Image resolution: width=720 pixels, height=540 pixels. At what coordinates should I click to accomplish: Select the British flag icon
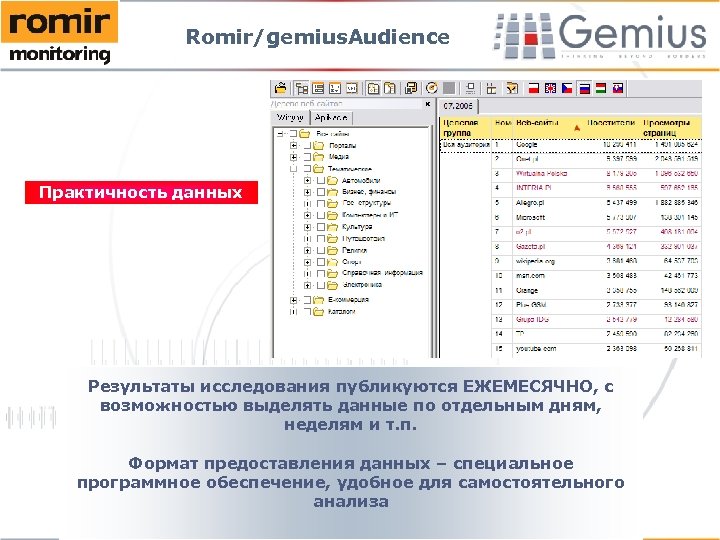tap(550, 88)
